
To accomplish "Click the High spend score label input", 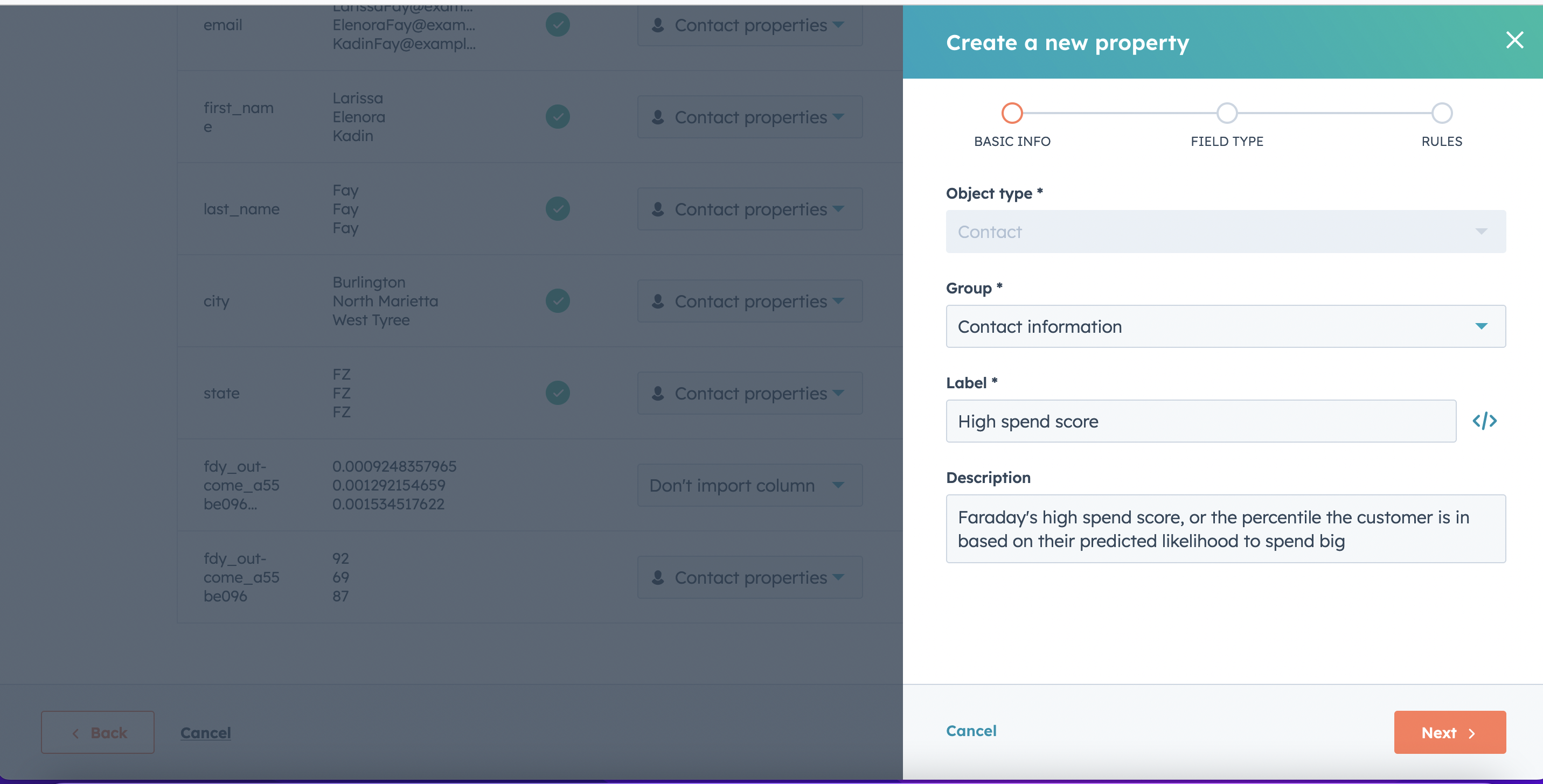I will pyautogui.click(x=1200, y=420).
